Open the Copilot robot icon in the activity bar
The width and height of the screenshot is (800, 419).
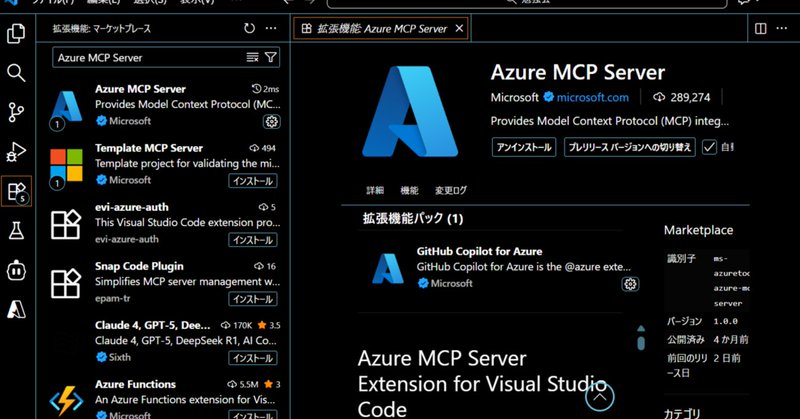[16, 270]
